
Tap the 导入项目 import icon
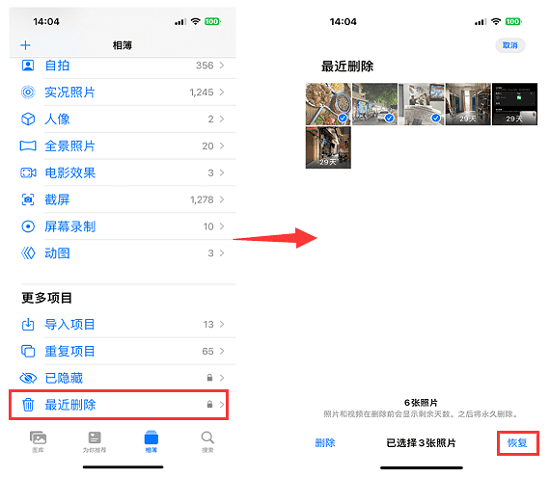[28, 324]
